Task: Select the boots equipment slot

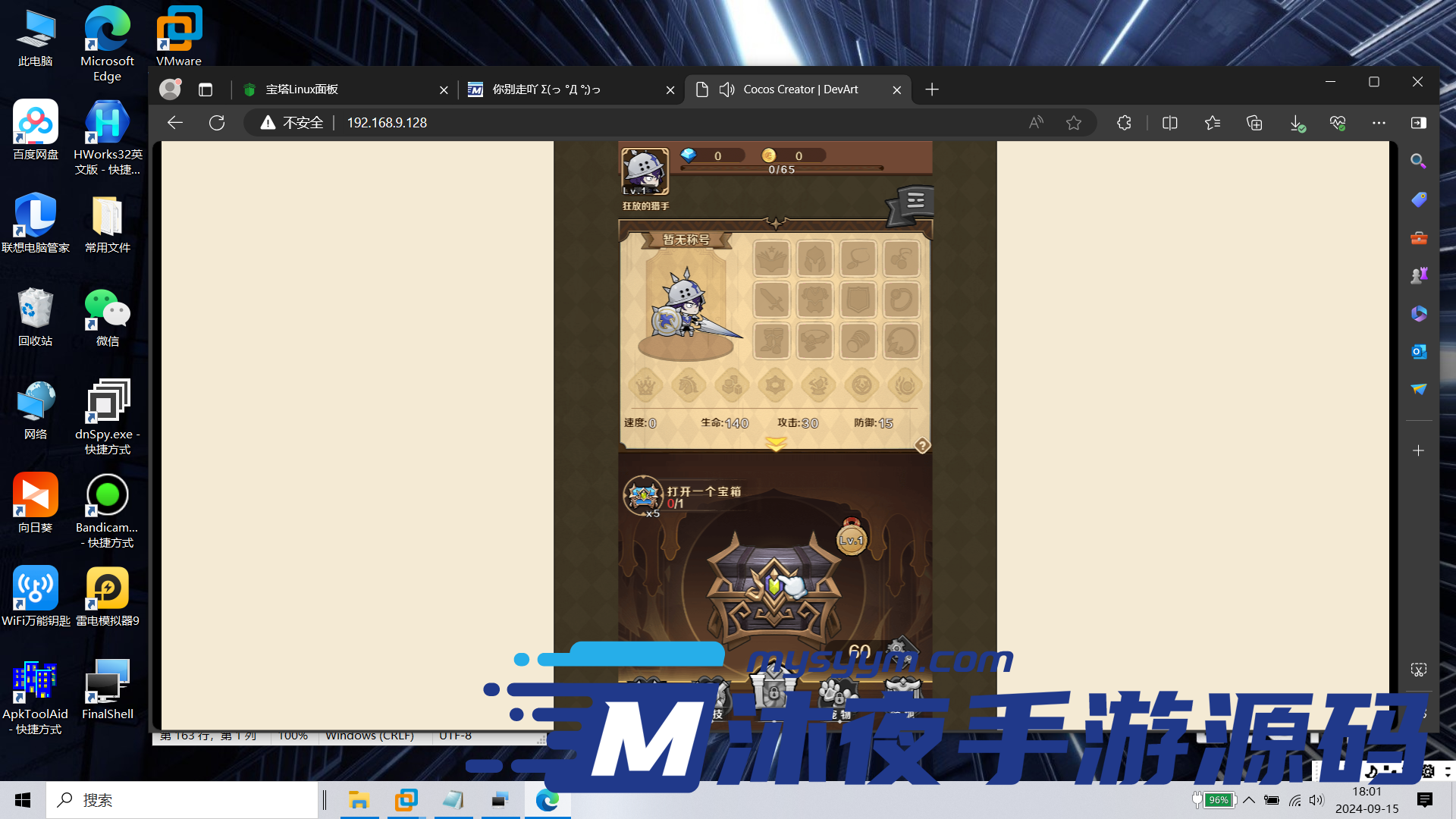Action: point(771,341)
